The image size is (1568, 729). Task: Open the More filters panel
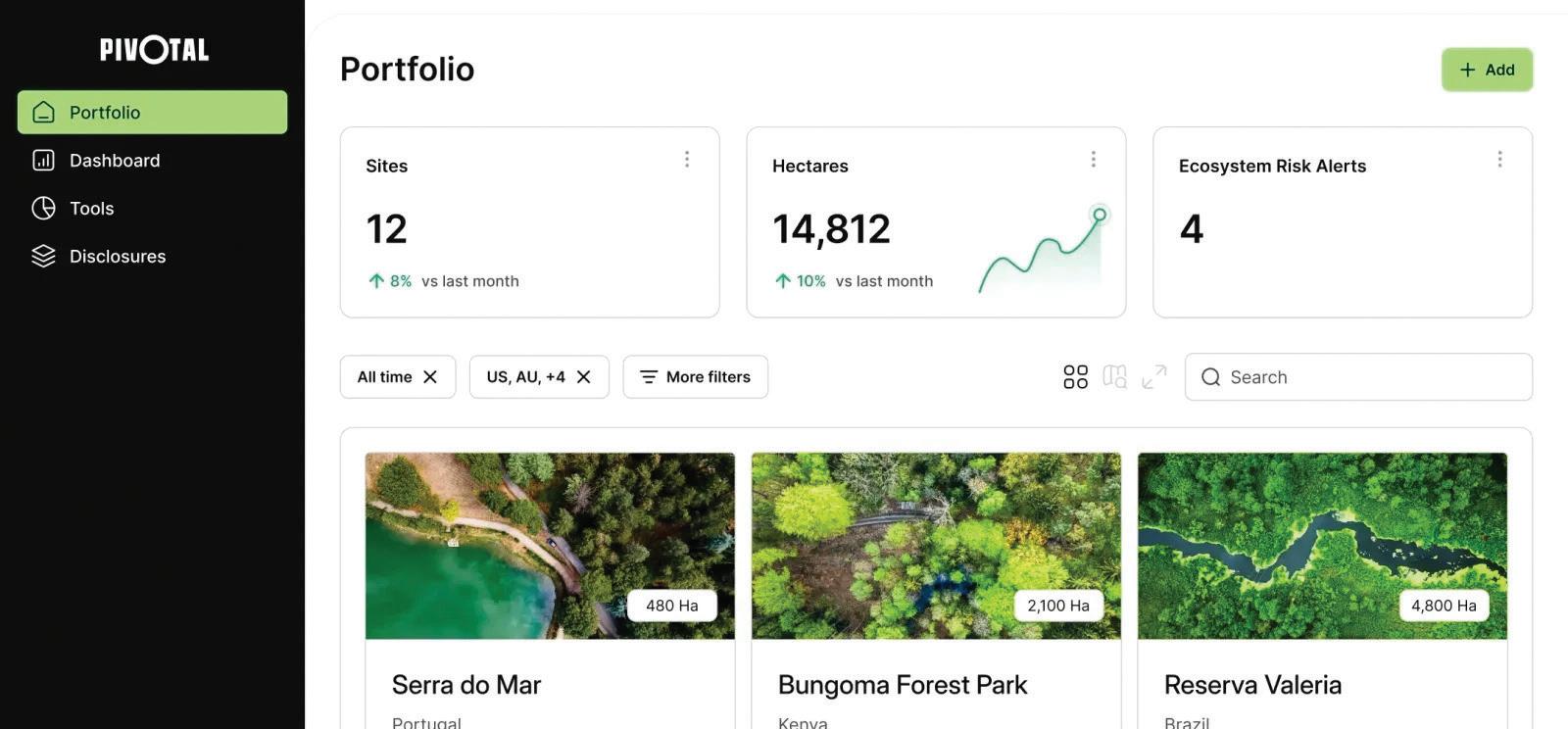[695, 377]
